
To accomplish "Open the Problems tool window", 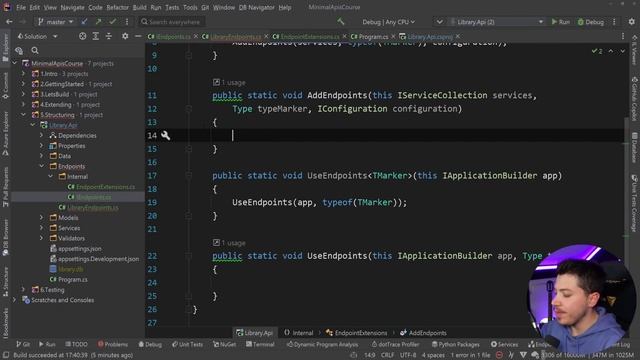I will (113, 344).
